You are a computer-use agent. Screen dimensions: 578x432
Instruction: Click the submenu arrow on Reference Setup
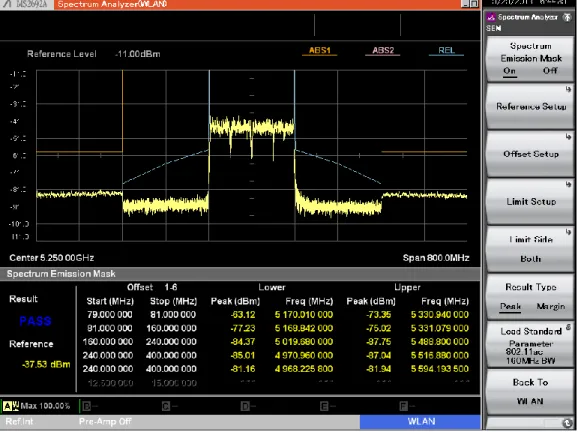coord(568,89)
